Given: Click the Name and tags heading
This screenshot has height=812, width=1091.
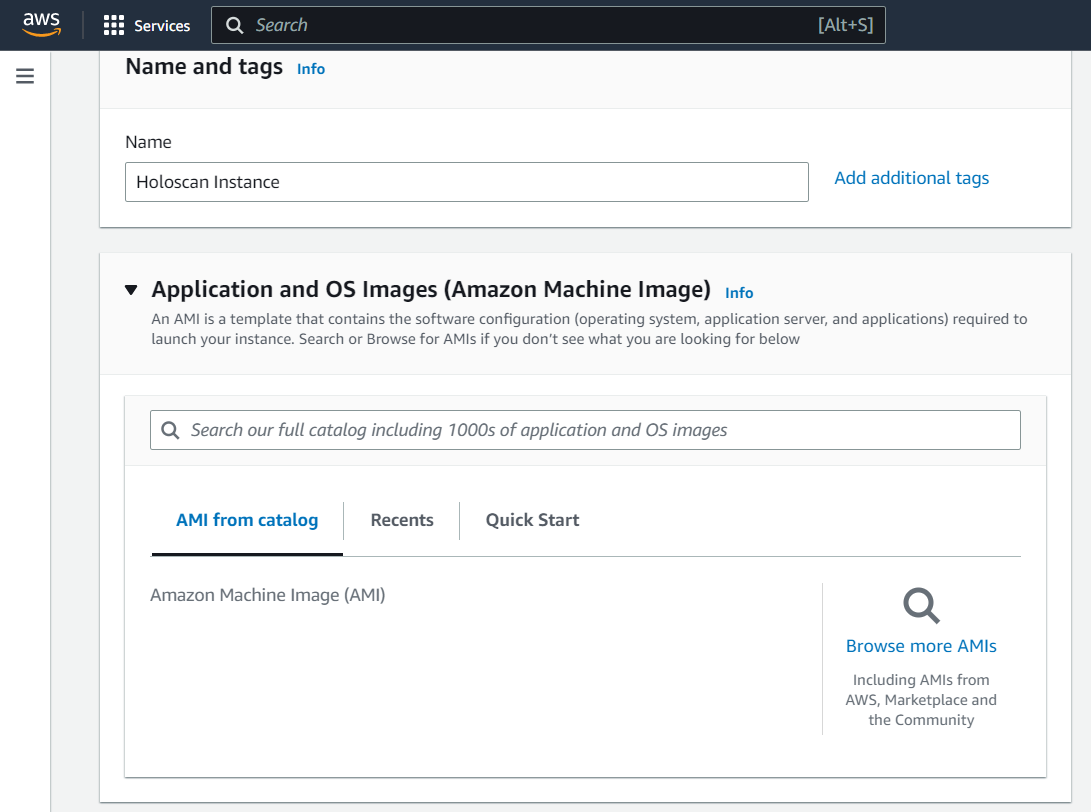Looking at the screenshot, I should click(x=204, y=67).
